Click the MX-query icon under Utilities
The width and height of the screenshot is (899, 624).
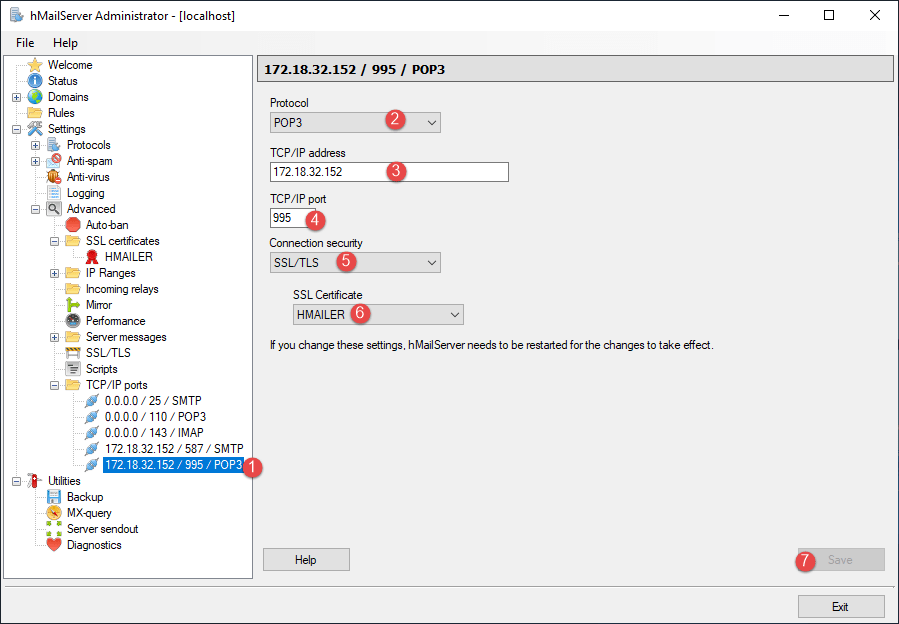tap(54, 513)
